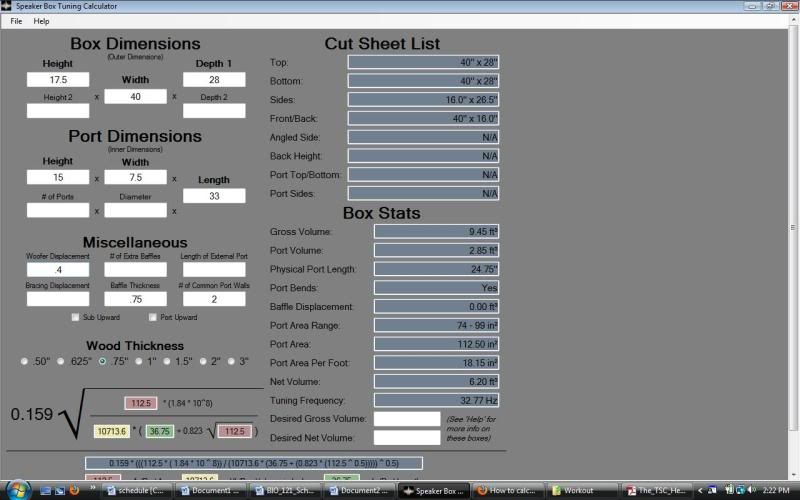Click the Woofer Displacement field

[58, 269]
